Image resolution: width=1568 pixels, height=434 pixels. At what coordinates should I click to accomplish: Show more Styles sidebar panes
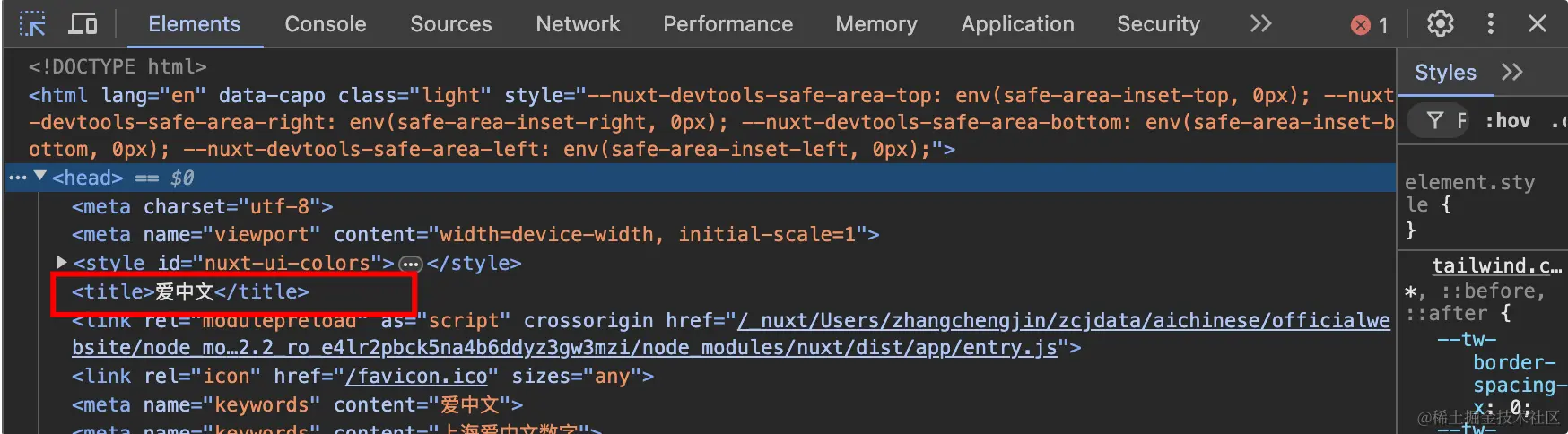pos(1512,73)
